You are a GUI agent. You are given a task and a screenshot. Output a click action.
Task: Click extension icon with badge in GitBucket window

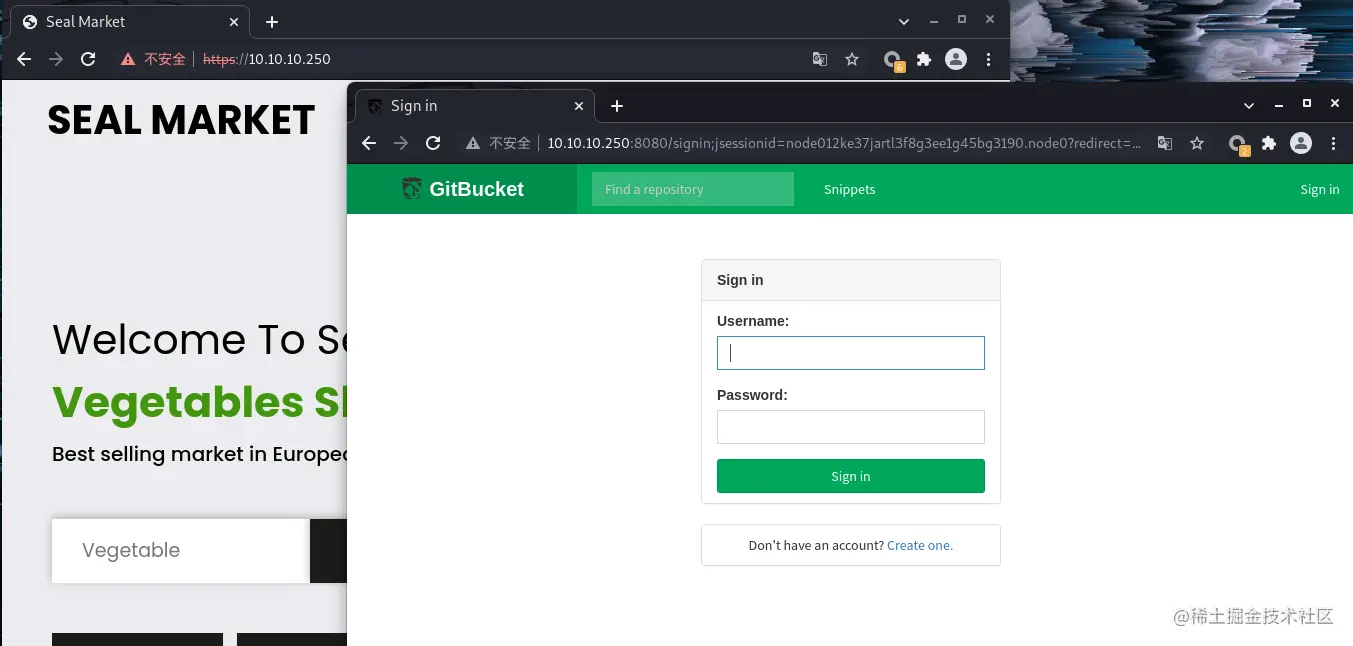coord(1239,145)
